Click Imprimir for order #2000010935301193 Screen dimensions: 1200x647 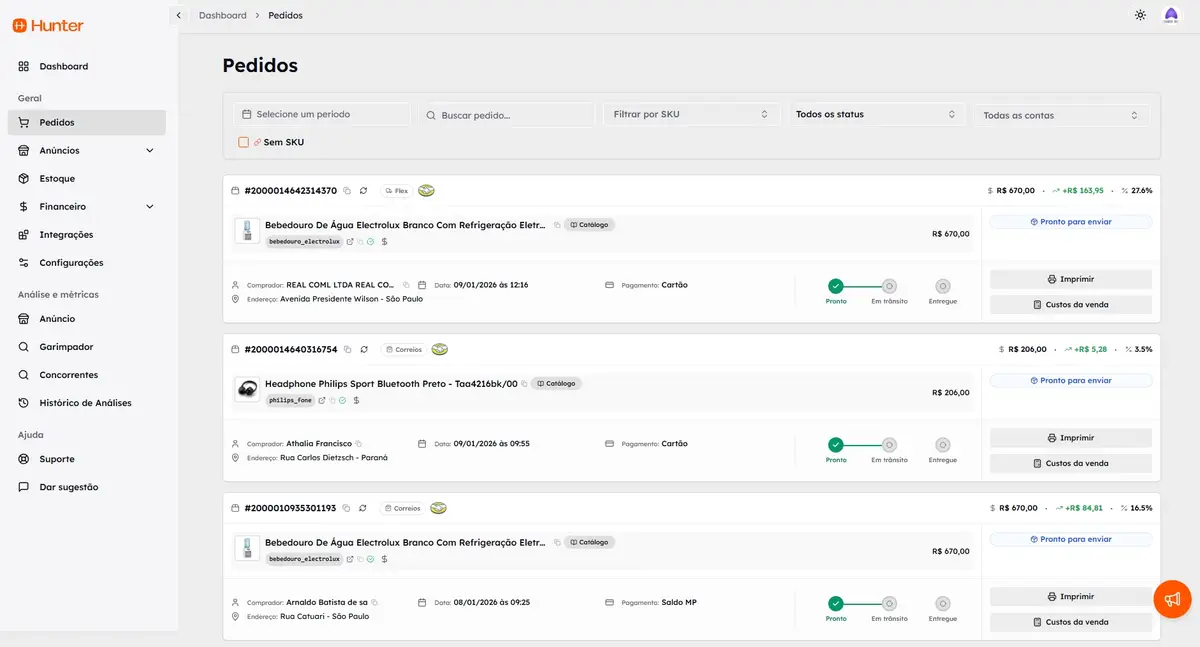(x=1071, y=596)
